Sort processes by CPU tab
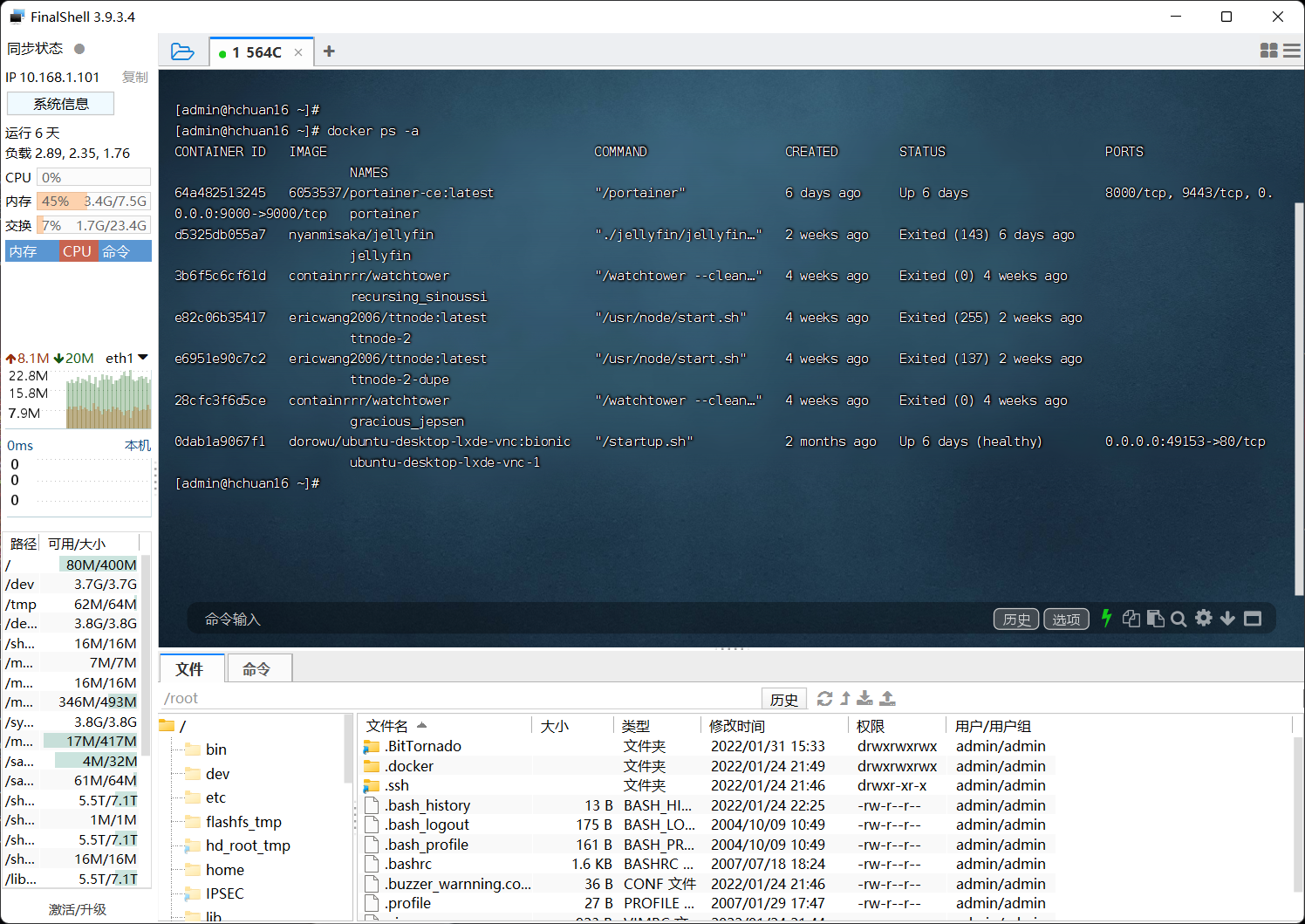1305x924 pixels. (x=77, y=251)
